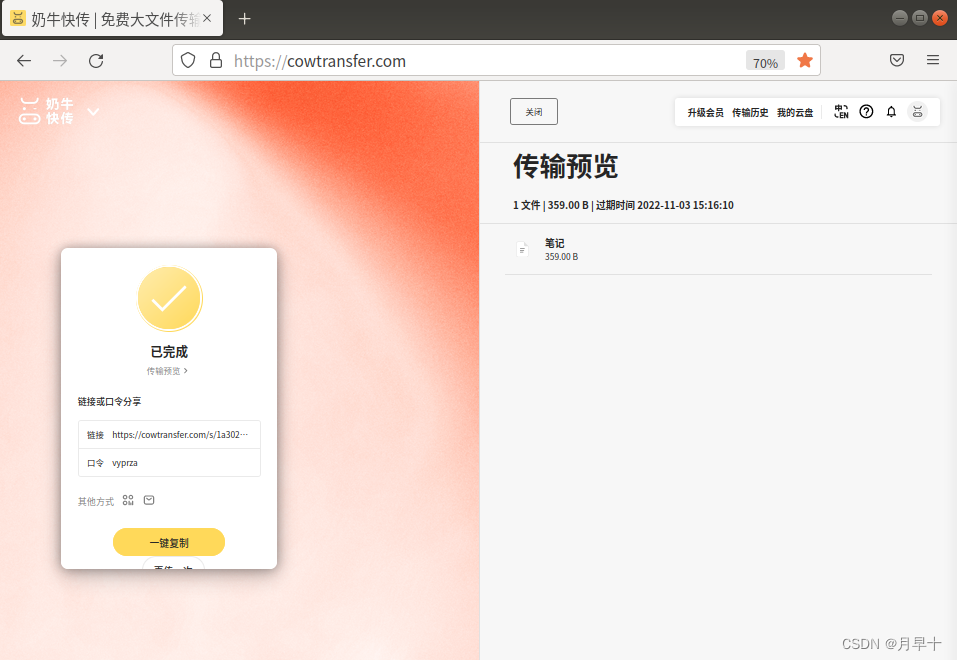The image size is (957, 660).
Task: Click the 链接或口令分享 label
Action: [x=109, y=402]
